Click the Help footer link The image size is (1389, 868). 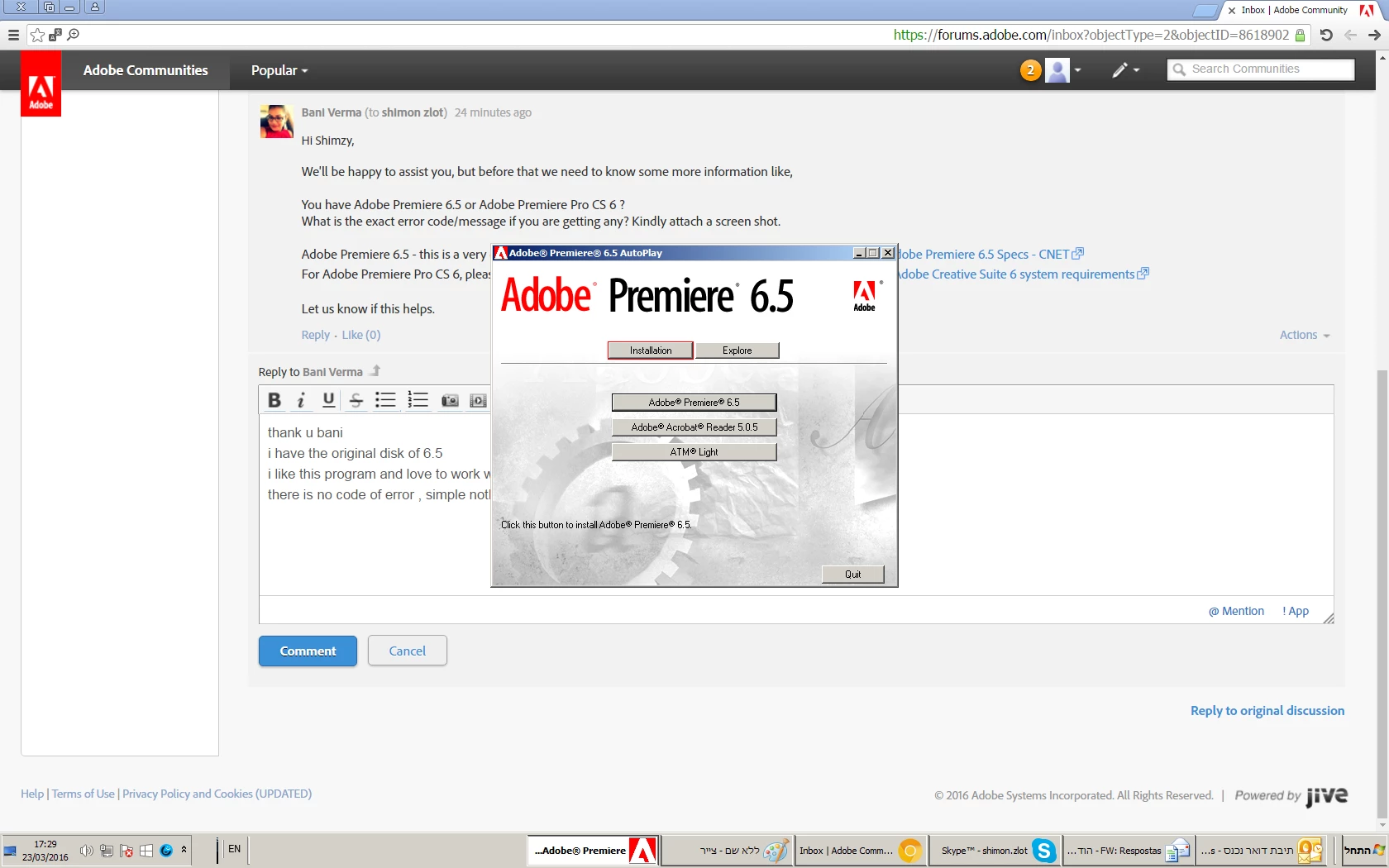click(x=32, y=794)
